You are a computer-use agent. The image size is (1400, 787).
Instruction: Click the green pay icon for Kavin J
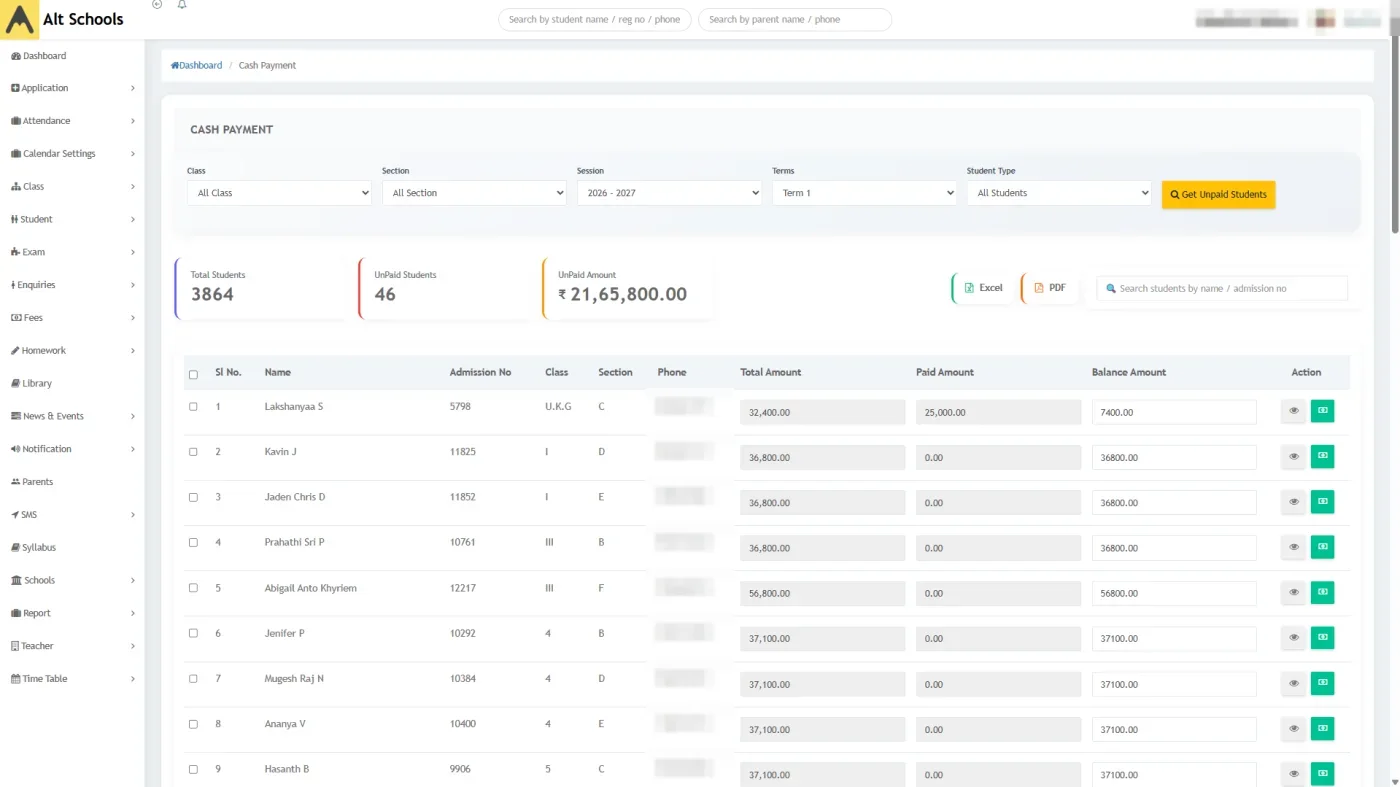coord(1322,456)
